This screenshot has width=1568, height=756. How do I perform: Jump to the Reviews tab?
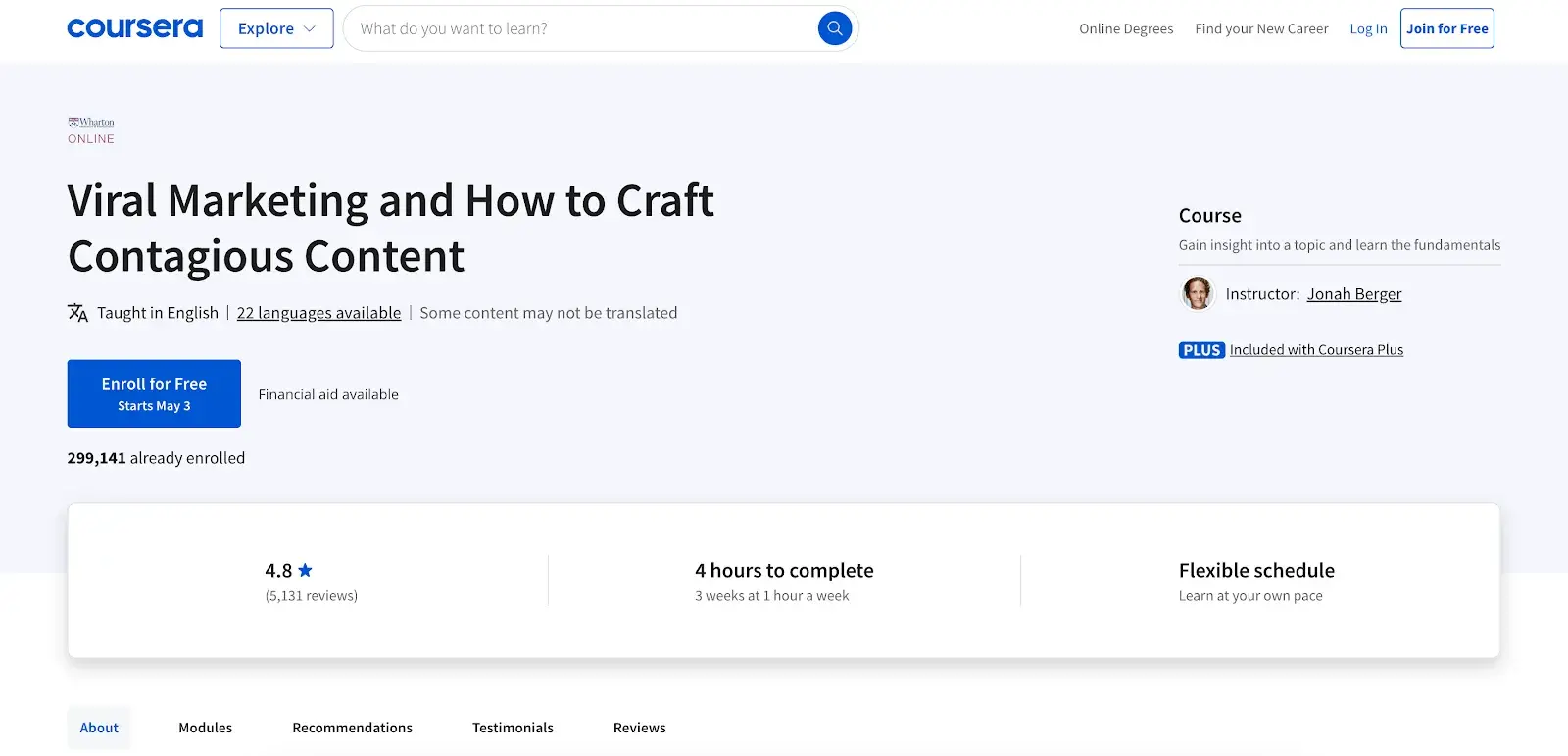click(639, 728)
